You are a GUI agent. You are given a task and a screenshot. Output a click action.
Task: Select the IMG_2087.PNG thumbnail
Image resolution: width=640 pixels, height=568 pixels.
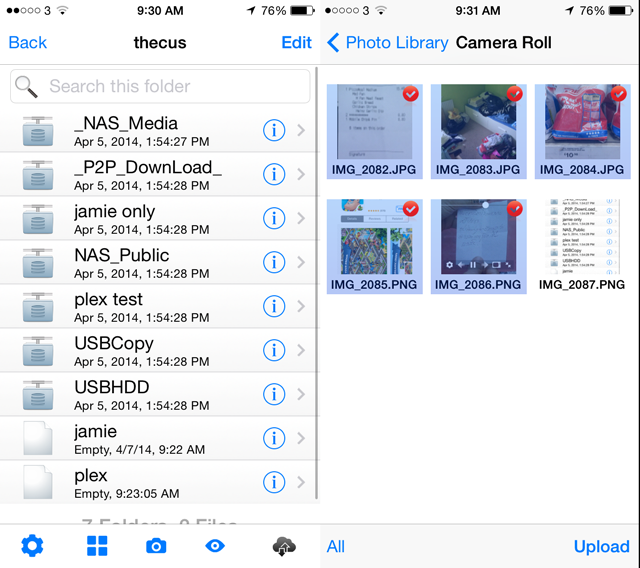pyautogui.click(x=583, y=236)
